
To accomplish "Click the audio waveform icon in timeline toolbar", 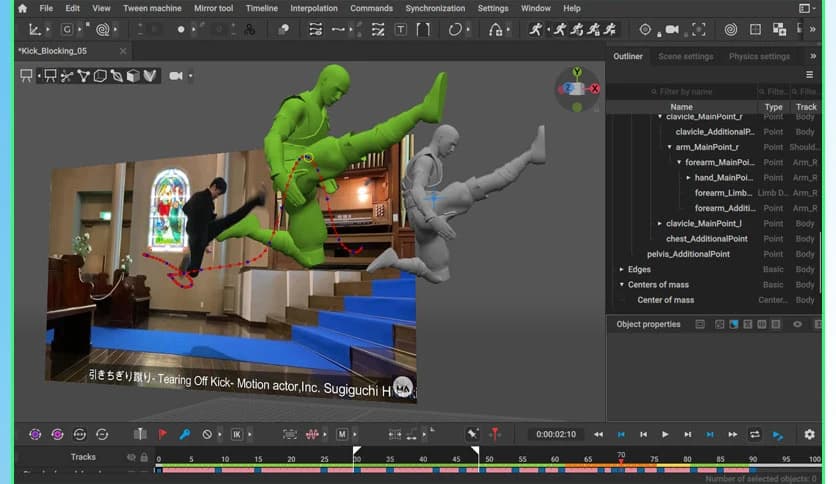I will [x=313, y=434].
